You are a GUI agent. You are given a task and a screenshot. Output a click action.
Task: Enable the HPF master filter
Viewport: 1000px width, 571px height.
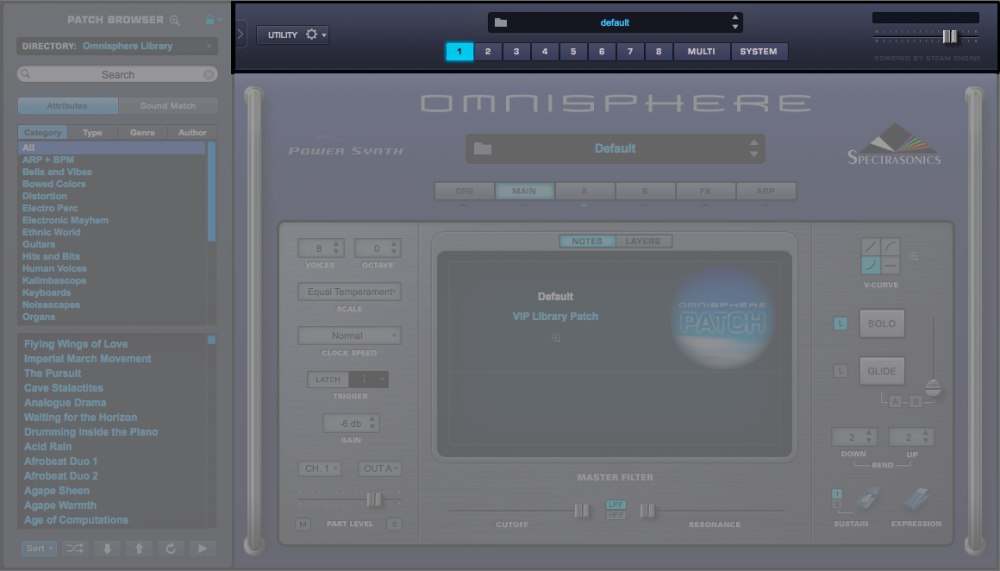point(615,514)
